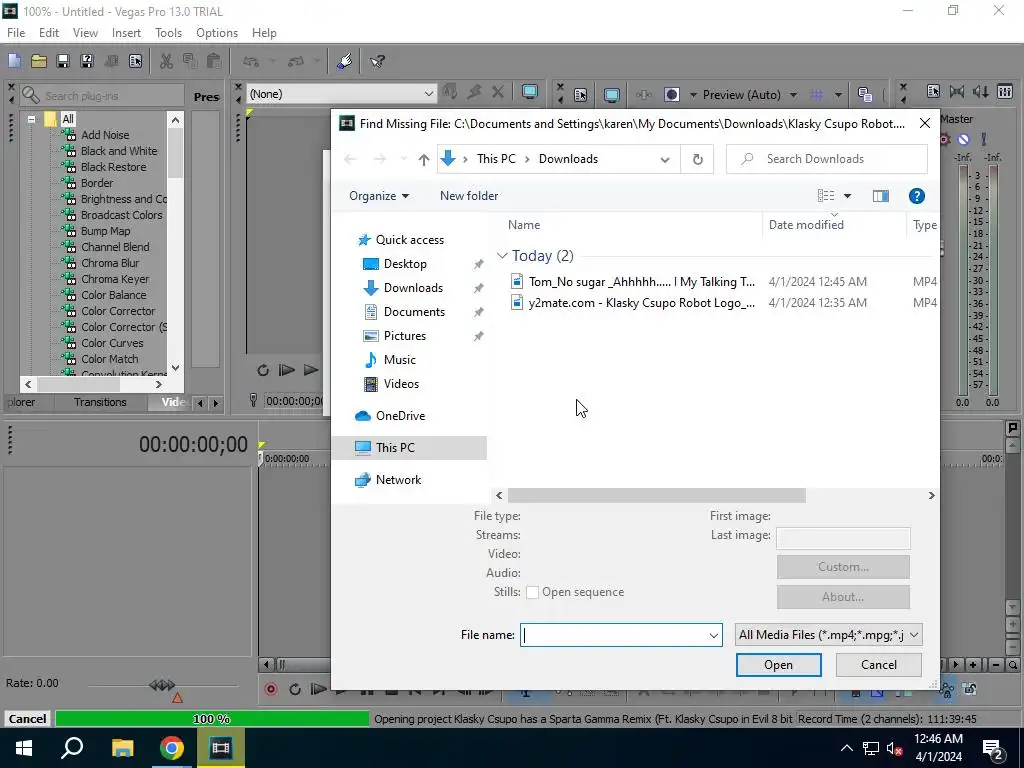Click the Record button in transport bar

click(x=270, y=689)
